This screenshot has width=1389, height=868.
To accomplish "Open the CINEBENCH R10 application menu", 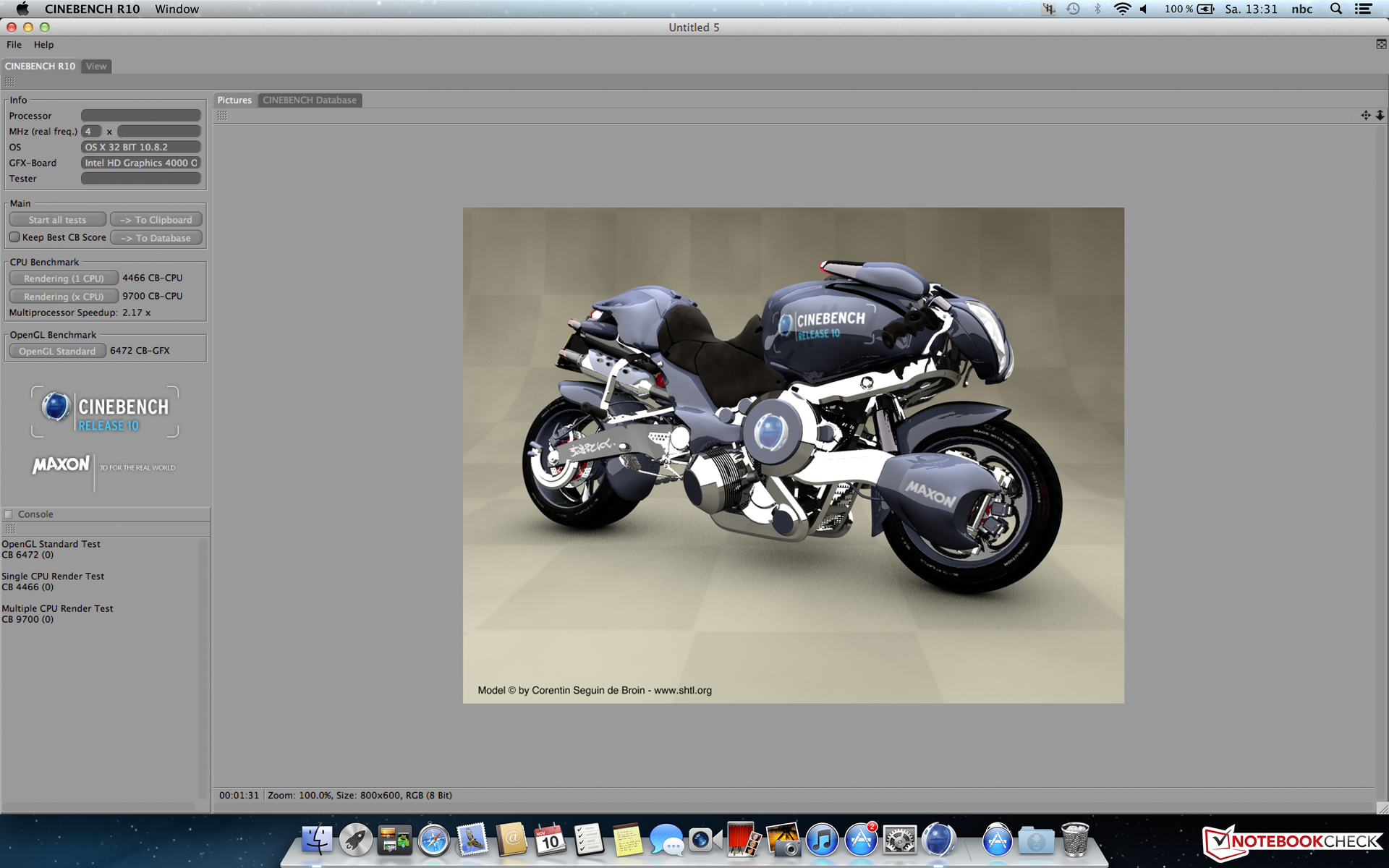I will tap(92, 9).
